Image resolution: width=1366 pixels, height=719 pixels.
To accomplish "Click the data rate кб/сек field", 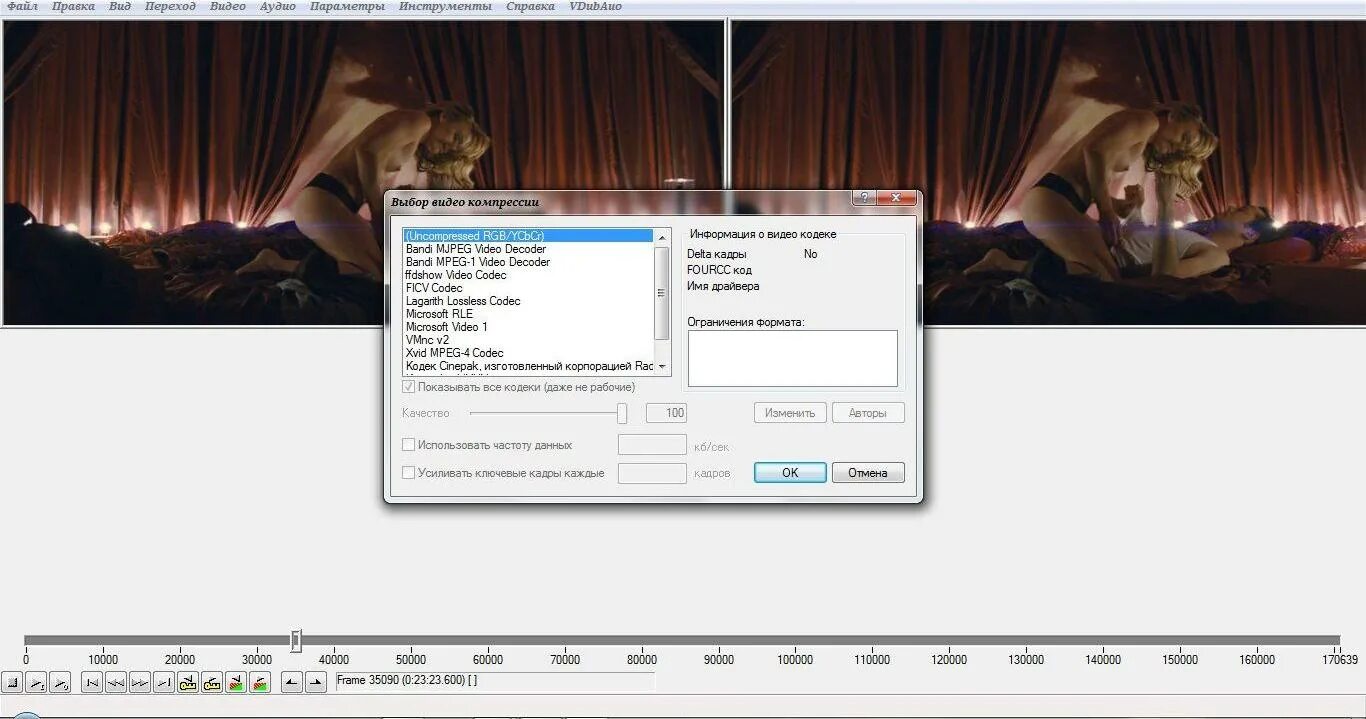I will 652,445.
